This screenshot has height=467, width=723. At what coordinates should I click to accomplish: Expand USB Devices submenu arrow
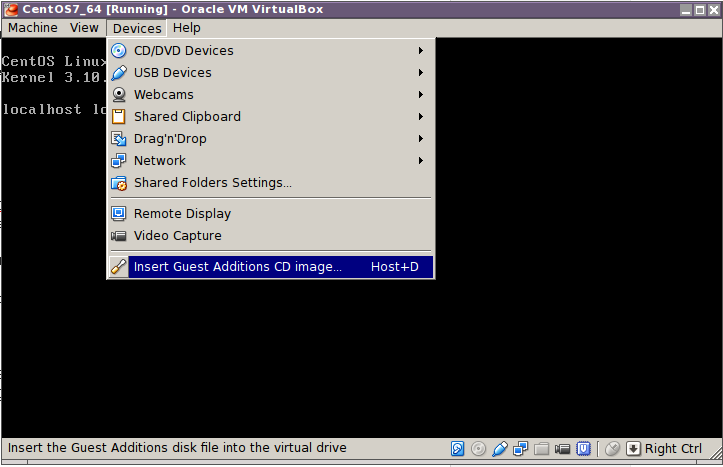point(421,73)
